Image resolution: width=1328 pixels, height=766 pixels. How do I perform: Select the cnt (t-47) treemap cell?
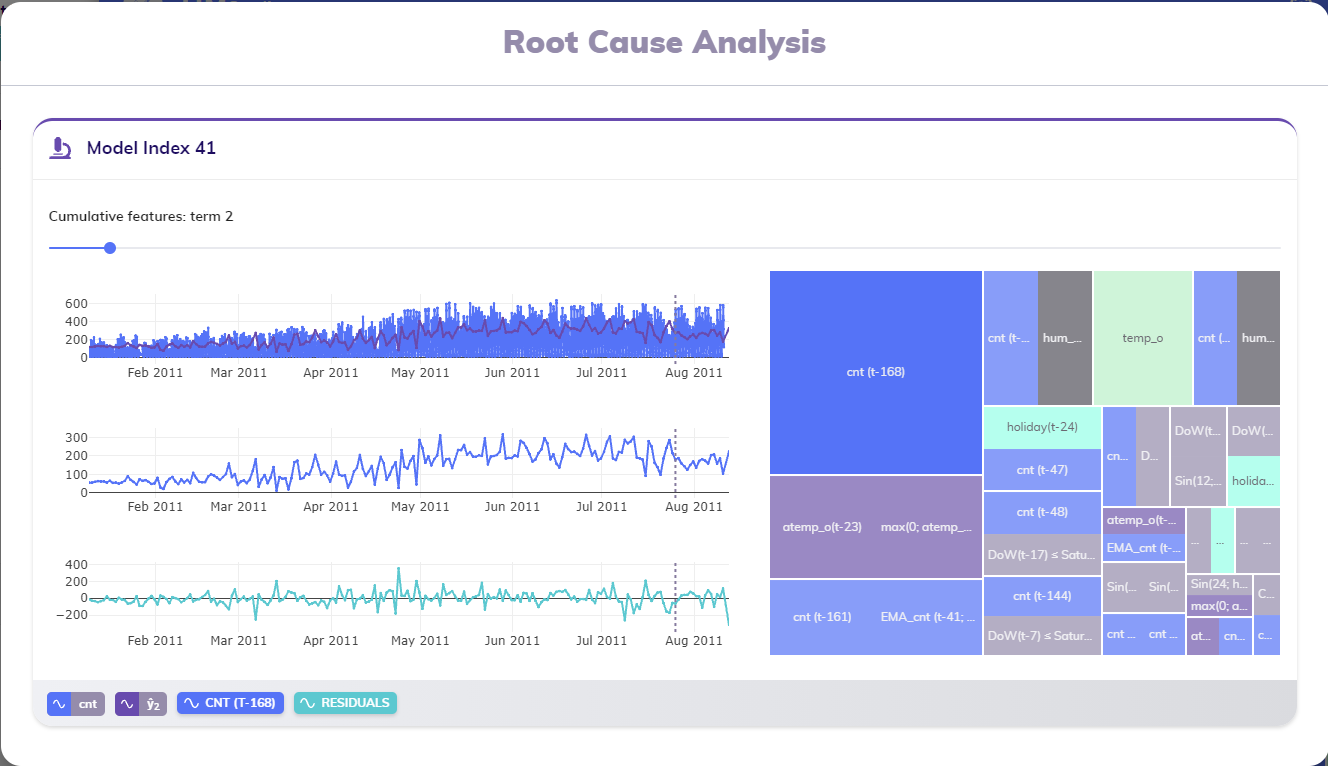pos(1042,469)
